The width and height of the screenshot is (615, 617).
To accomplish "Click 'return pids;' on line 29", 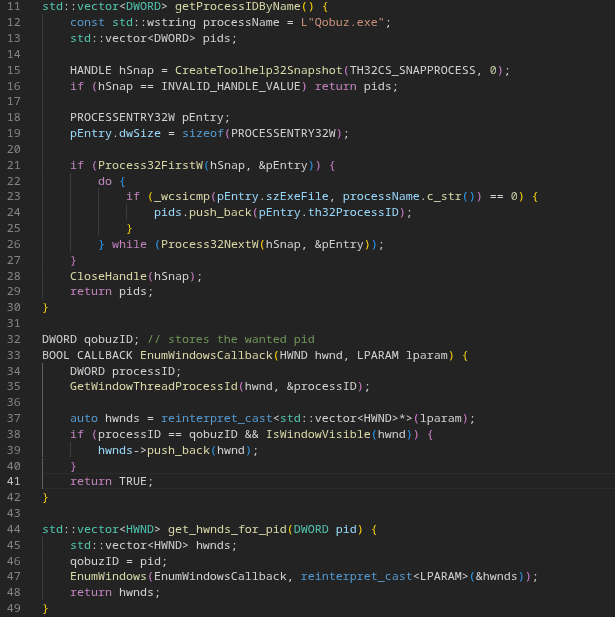I will 112,292.
